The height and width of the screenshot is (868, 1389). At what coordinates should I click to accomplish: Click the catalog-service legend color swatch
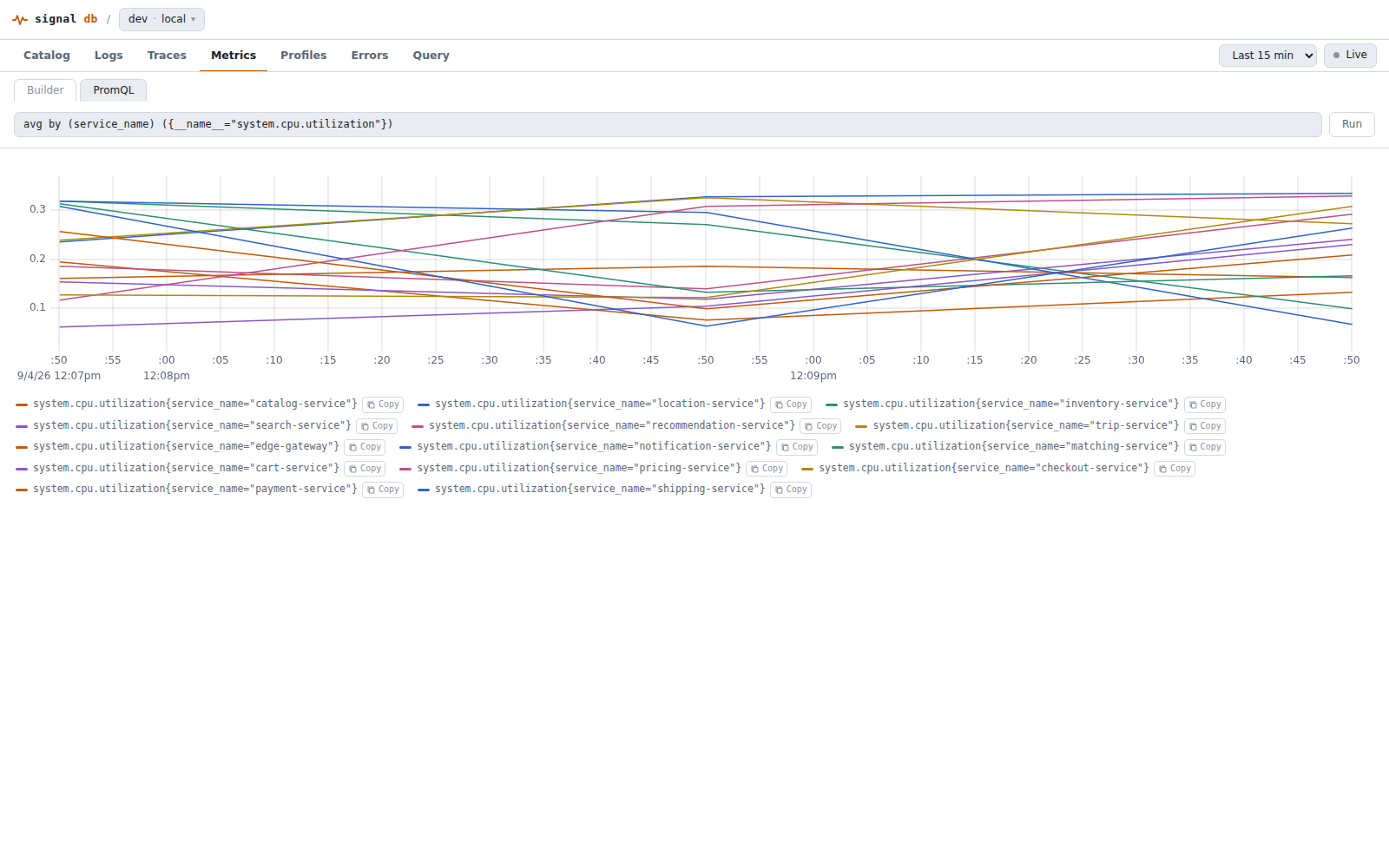(22, 404)
